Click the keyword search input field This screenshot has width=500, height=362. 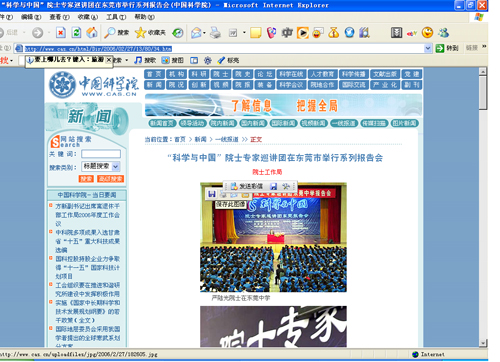click(101, 154)
